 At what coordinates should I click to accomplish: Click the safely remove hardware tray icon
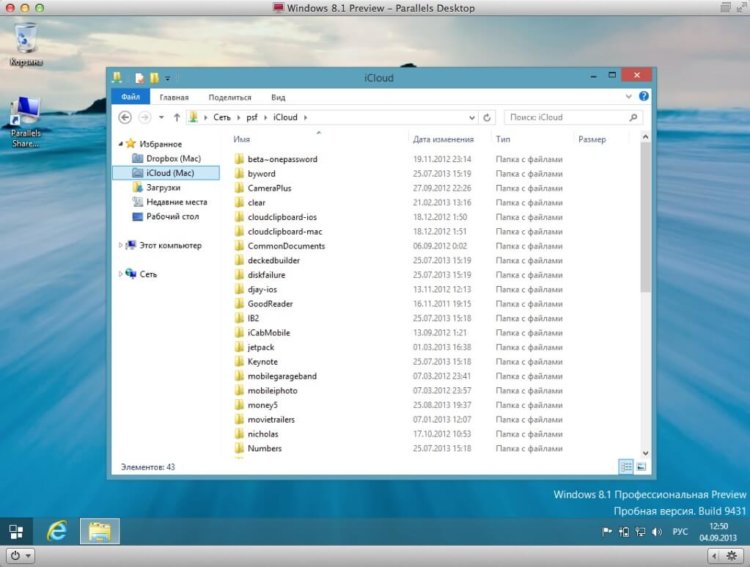(624, 532)
